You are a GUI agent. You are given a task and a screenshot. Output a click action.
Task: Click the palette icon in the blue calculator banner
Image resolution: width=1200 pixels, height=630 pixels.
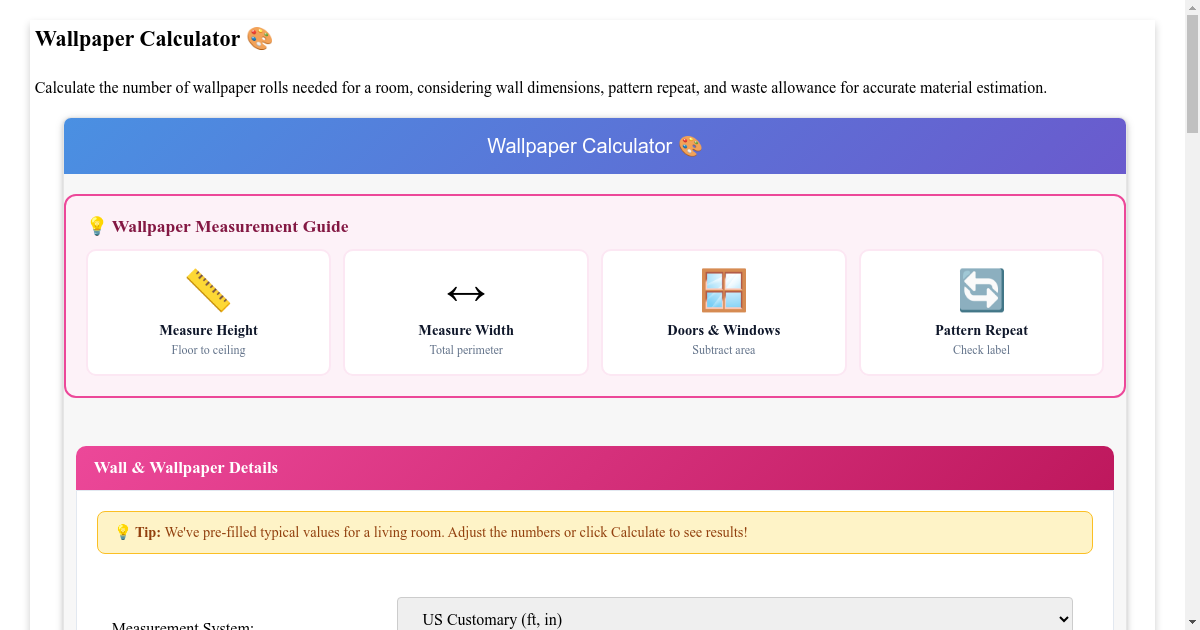(x=691, y=145)
